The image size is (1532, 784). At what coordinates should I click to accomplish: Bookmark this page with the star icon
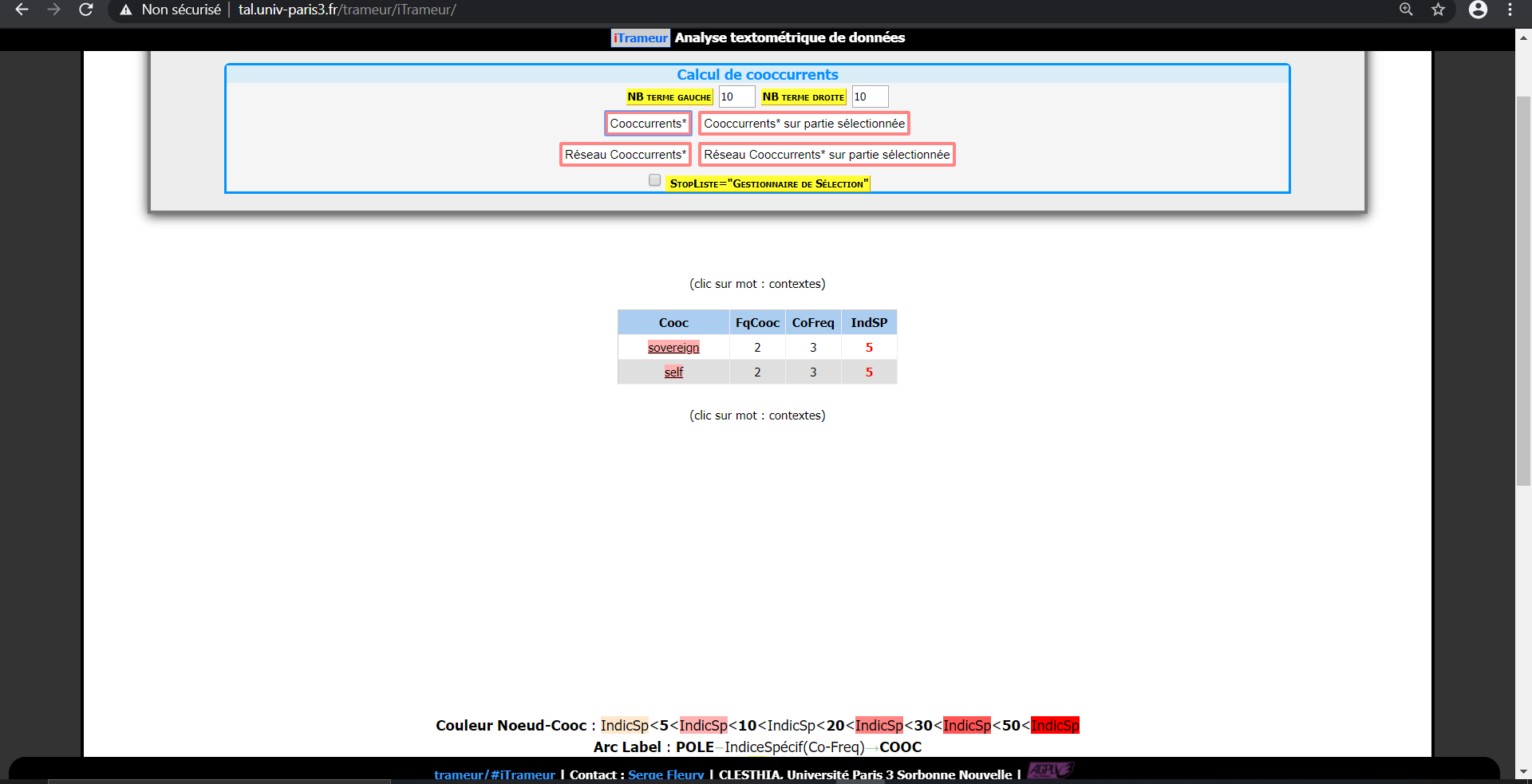pyautogui.click(x=1438, y=10)
